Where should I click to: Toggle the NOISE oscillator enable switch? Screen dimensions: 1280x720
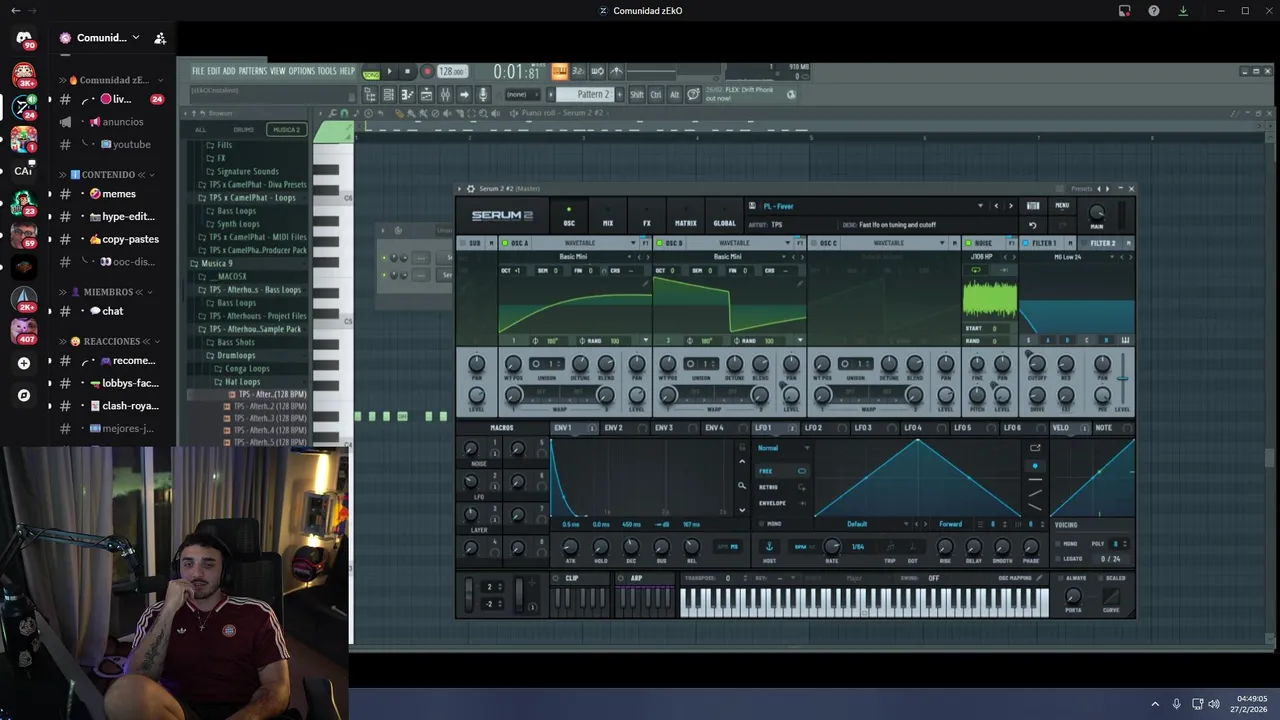[968, 243]
